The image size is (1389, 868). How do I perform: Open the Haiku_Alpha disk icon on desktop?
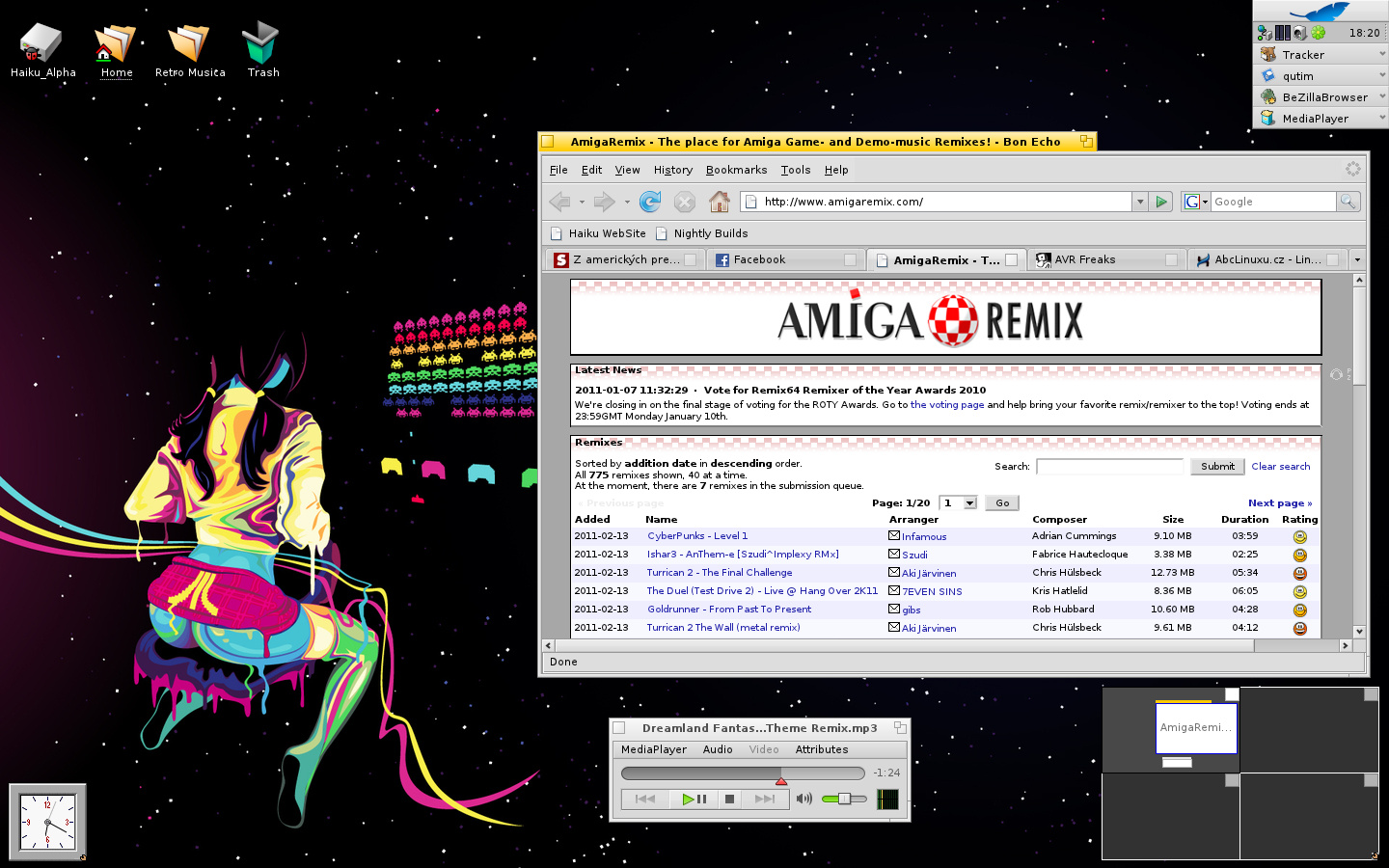pos(41,42)
